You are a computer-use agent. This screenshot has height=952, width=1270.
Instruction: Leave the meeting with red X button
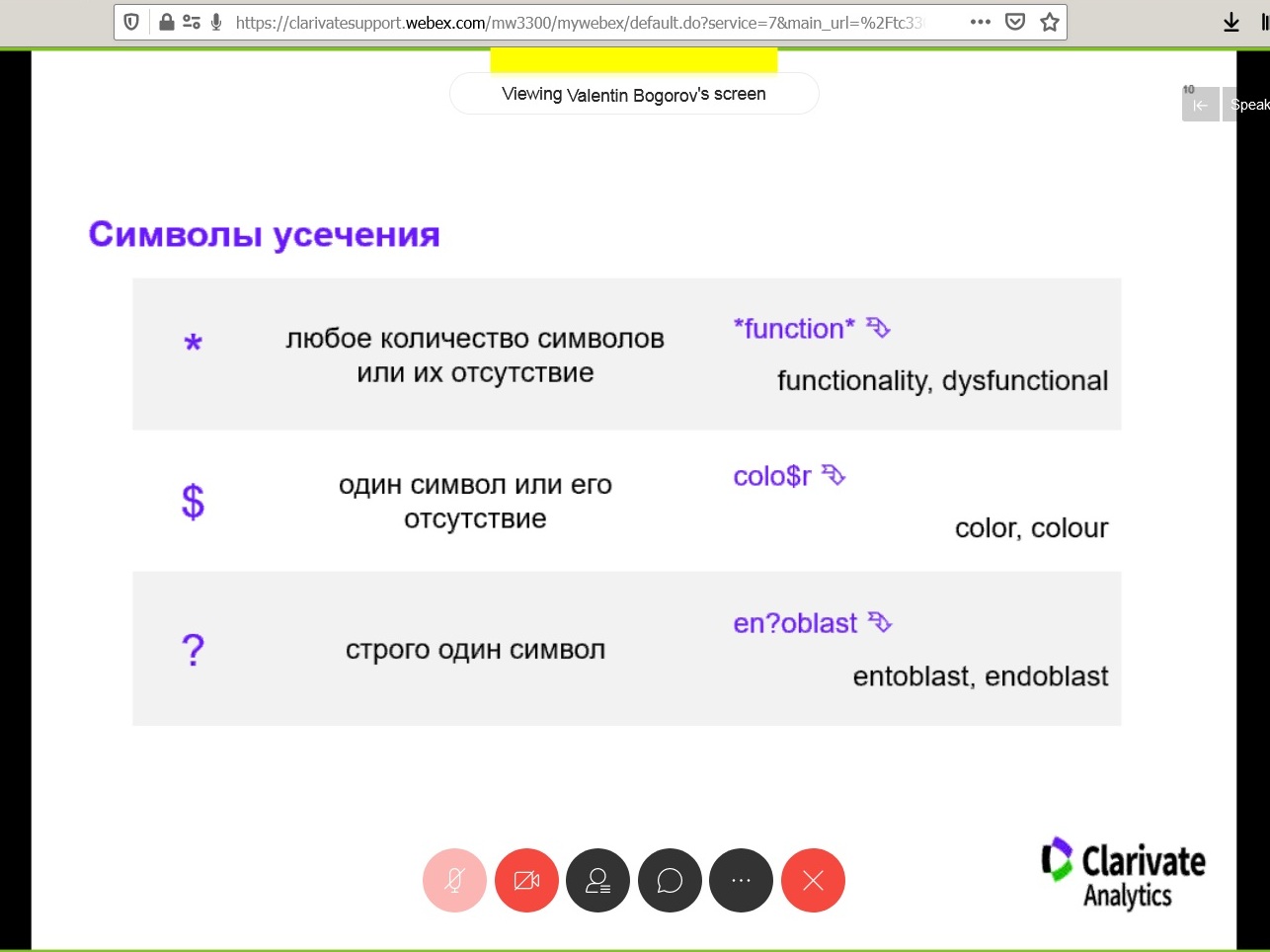pos(813,880)
